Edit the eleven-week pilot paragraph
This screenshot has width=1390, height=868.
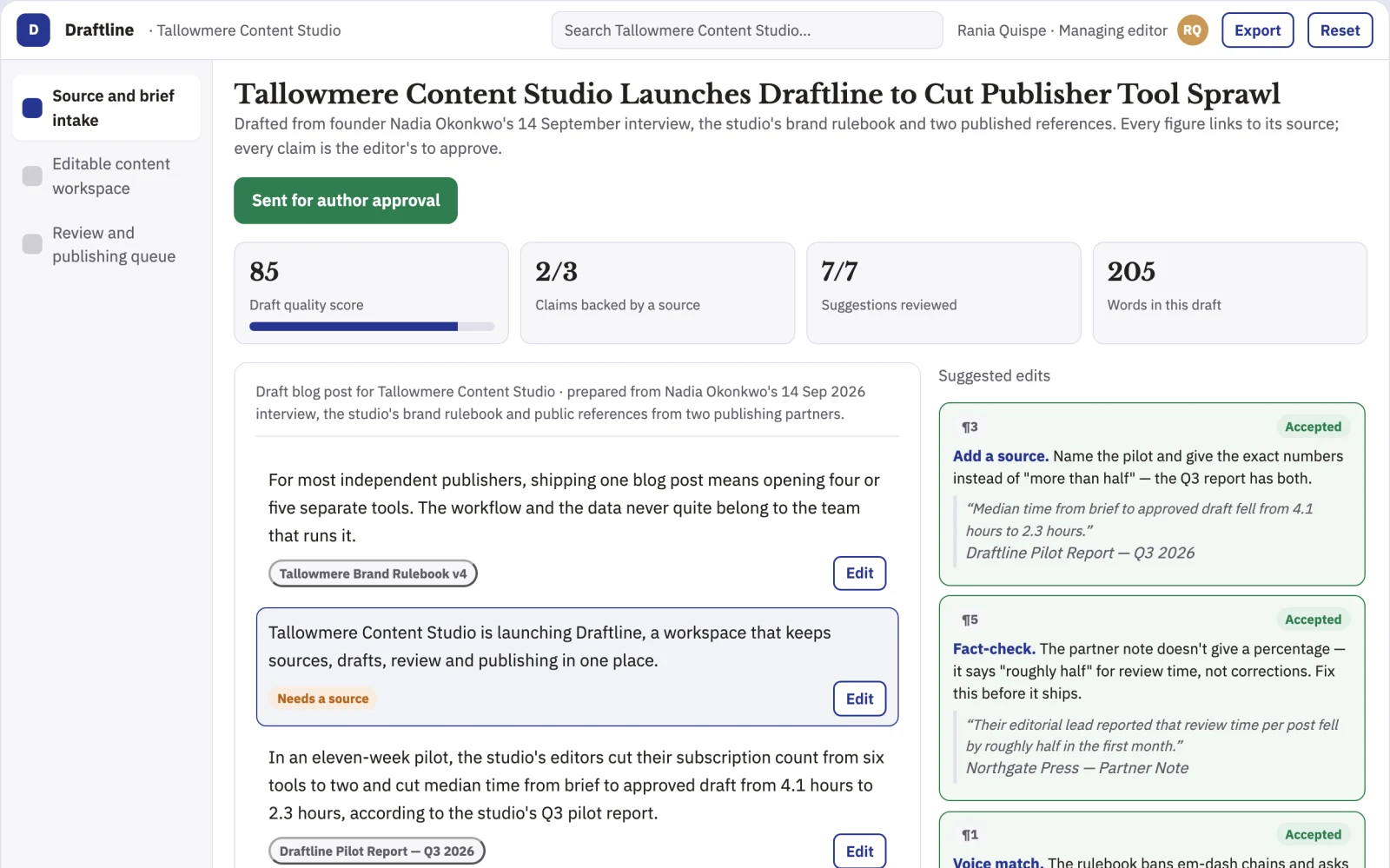point(859,851)
